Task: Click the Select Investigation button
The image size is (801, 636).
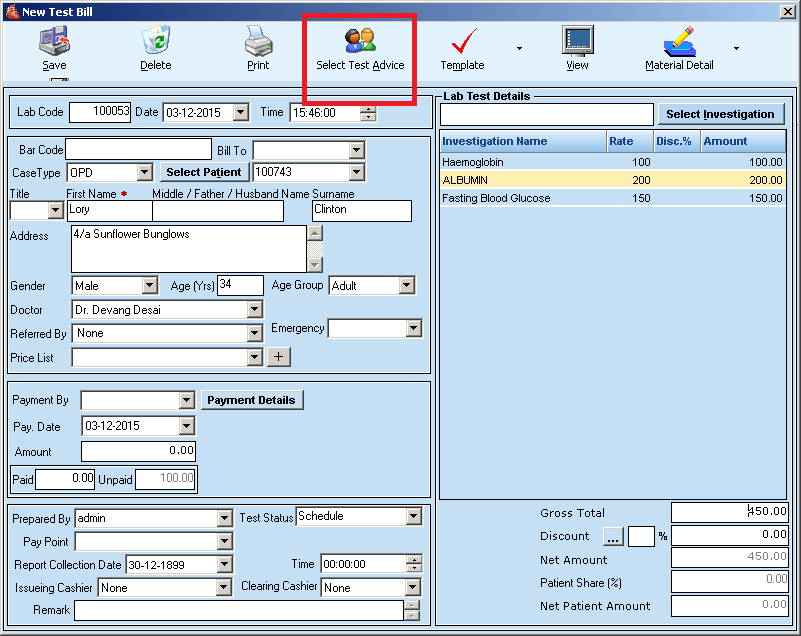Action: coord(720,114)
